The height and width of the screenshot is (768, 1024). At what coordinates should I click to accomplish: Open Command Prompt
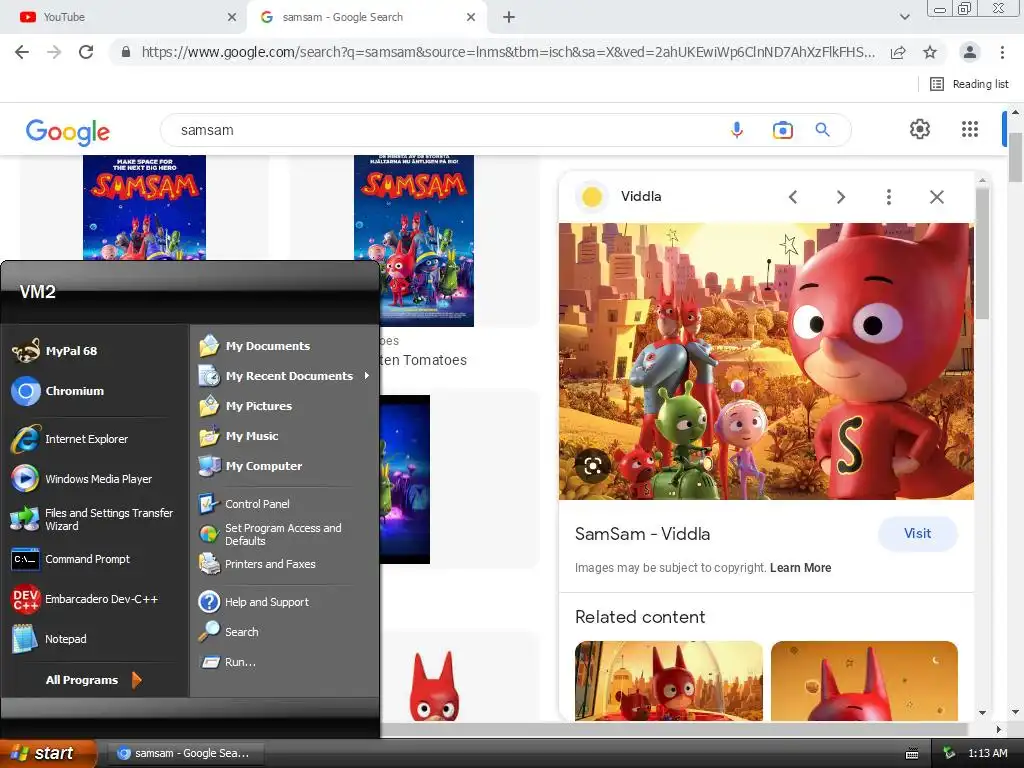(71, 559)
